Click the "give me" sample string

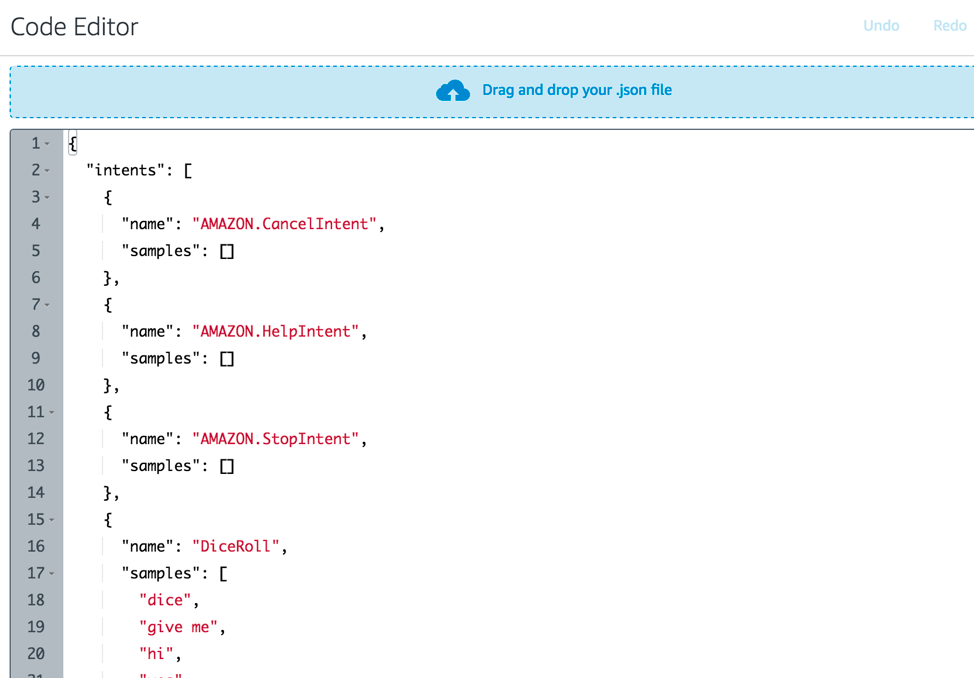182,627
